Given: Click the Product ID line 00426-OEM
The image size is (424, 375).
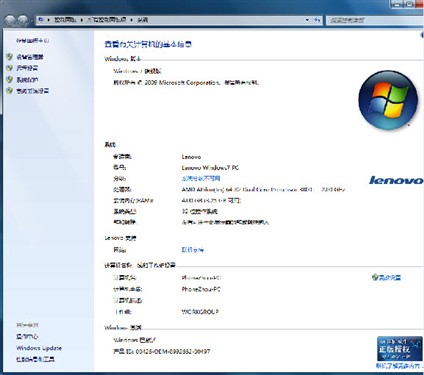Looking at the screenshot, I should pyautogui.click(x=162, y=351).
